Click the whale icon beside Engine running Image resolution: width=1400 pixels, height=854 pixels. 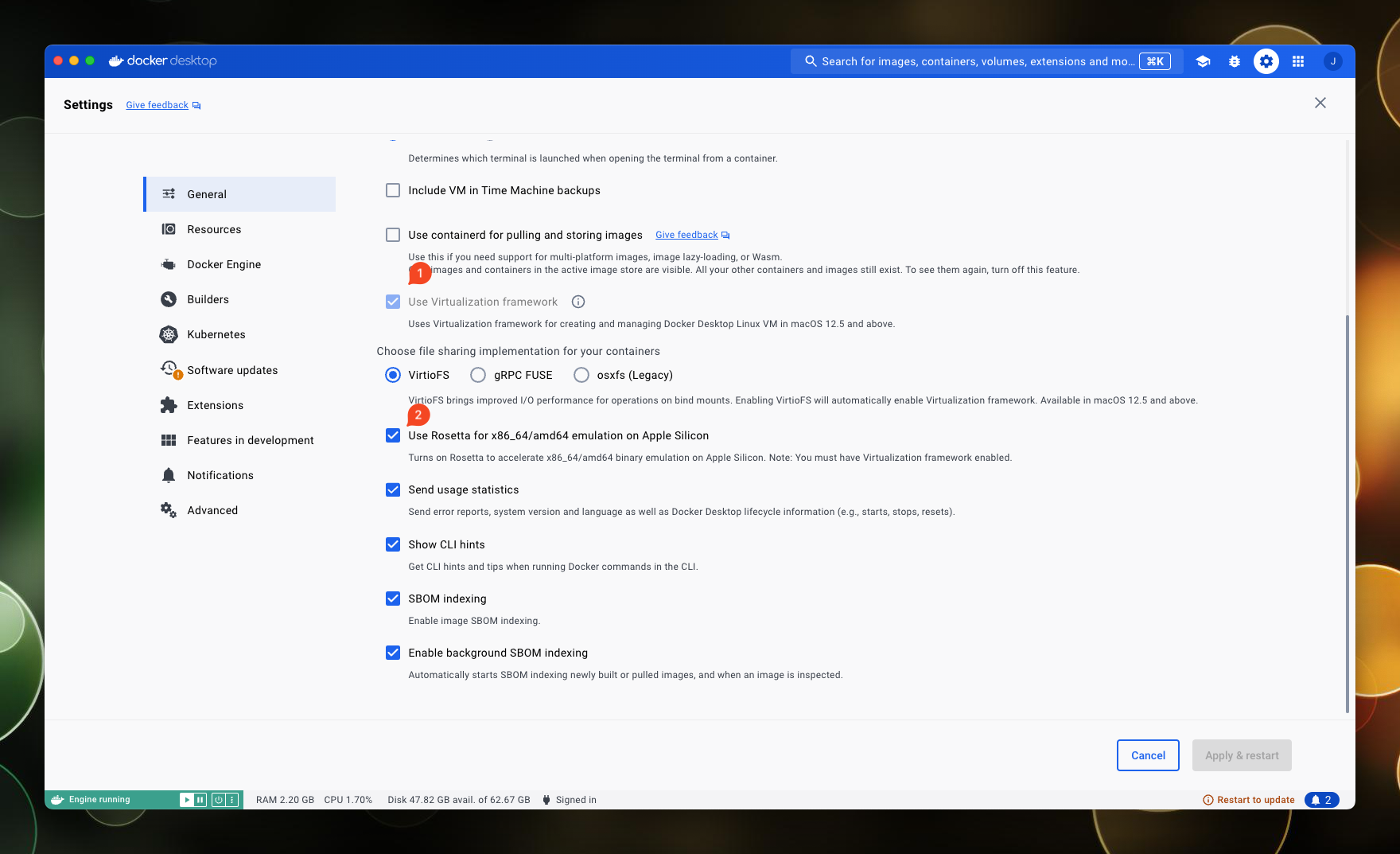pyautogui.click(x=57, y=800)
